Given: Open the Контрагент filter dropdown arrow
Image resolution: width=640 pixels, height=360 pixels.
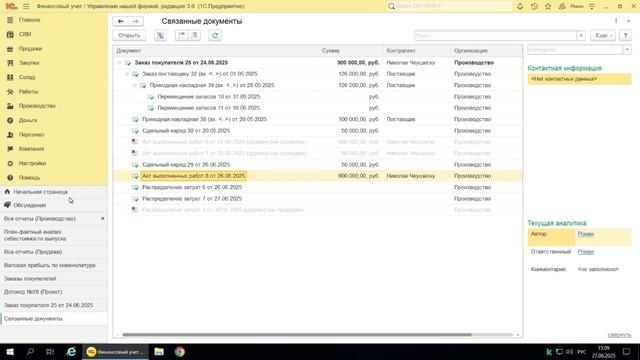Looking at the screenshot, I should point(627,50).
